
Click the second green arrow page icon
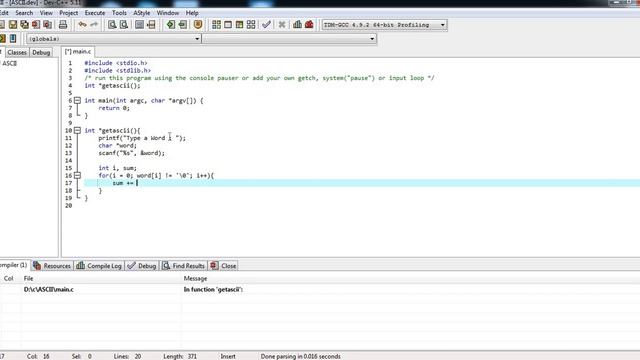click(182, 24)
